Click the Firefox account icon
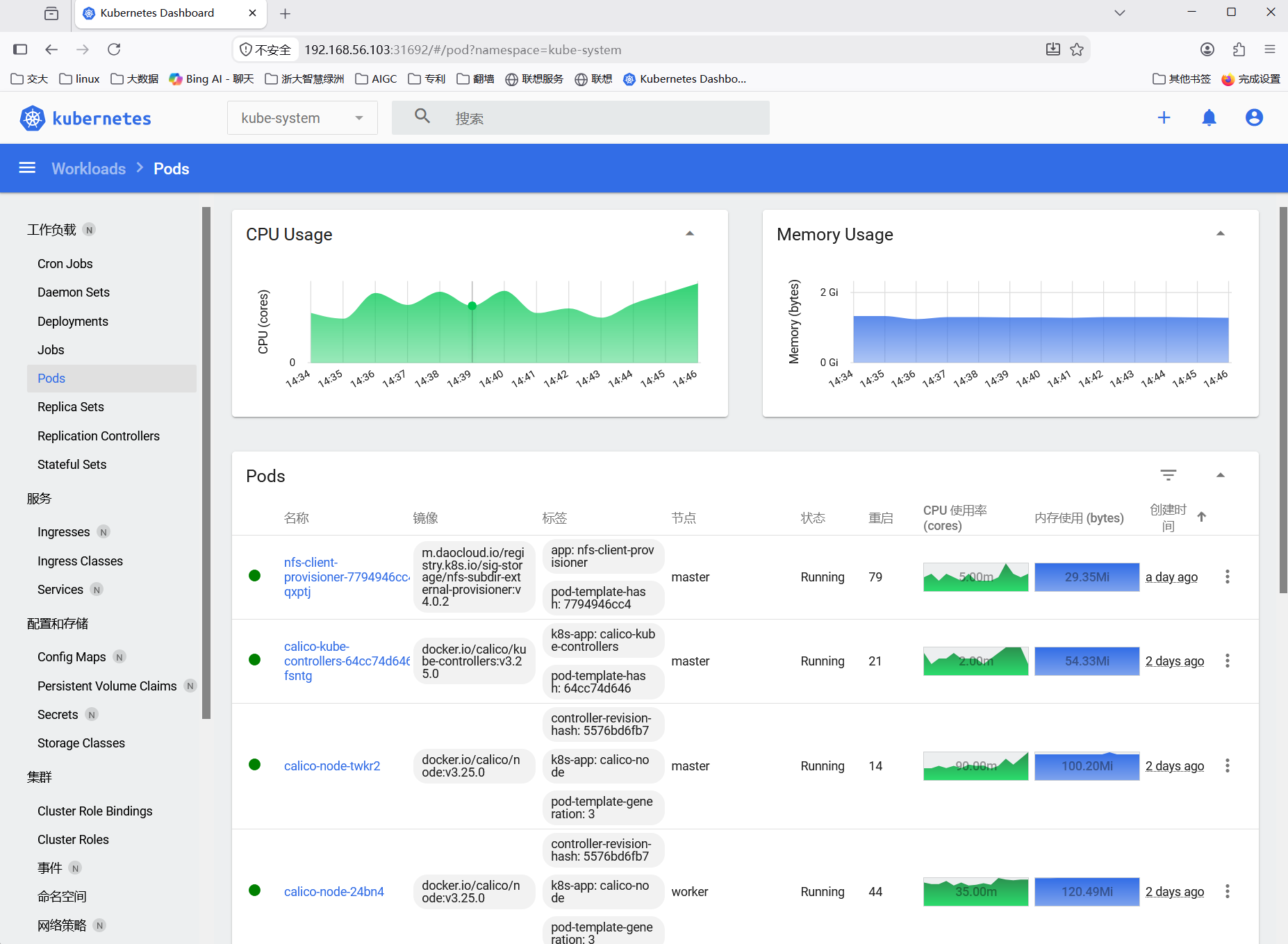This screenshot has width=1288, height=944. click(x=1207, y=49)
